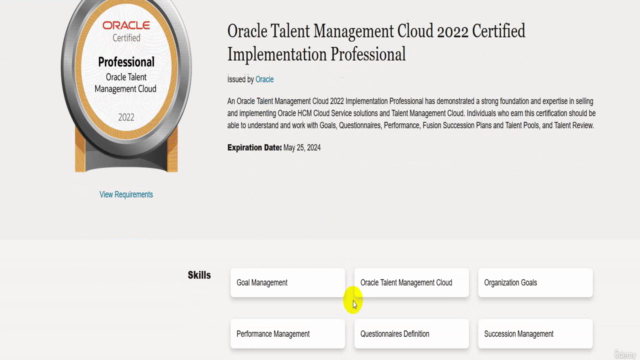Click the certification title heading
Image resolution: width=640 pixels, height=360 pixels.
376,43
